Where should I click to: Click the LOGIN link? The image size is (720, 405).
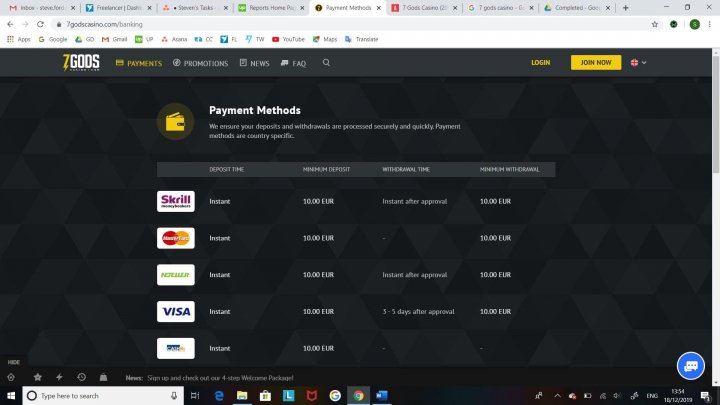(540, 62)
